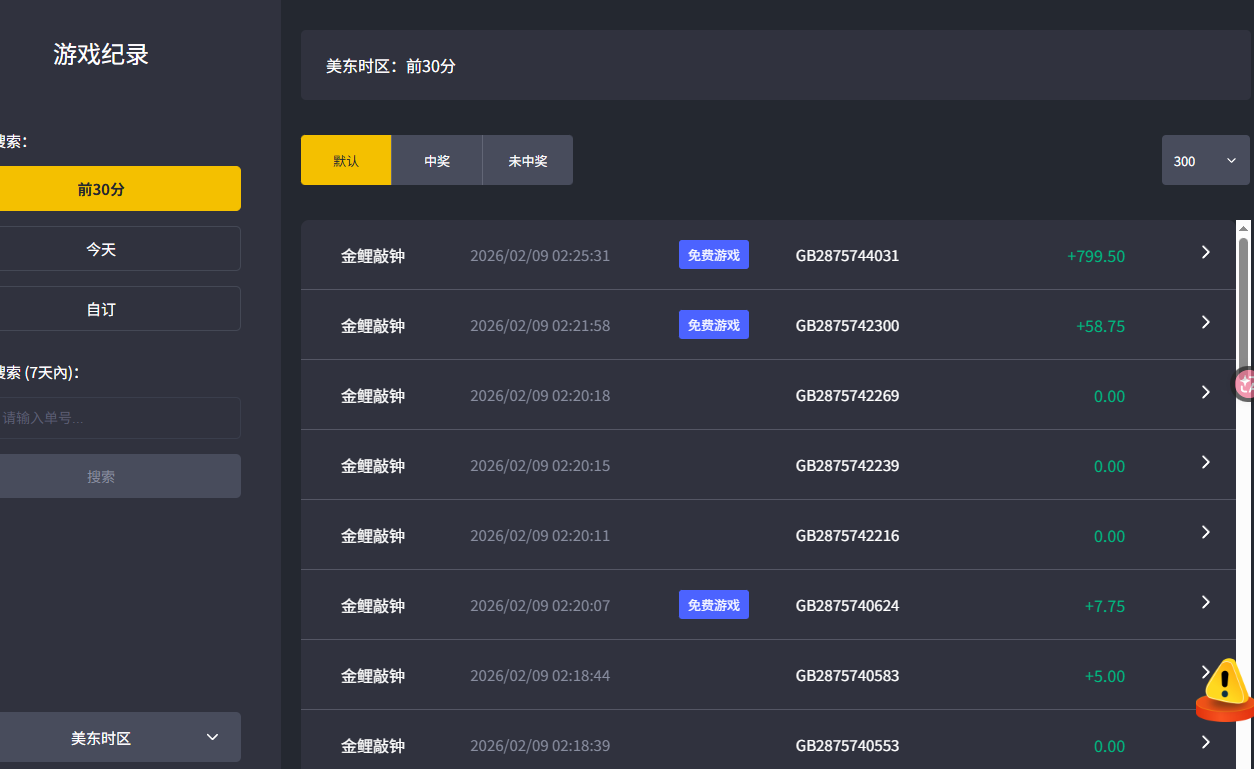1254x769 pixels.
Task: Switch to the 未中奖 tab
Action: tap(528, 161)
